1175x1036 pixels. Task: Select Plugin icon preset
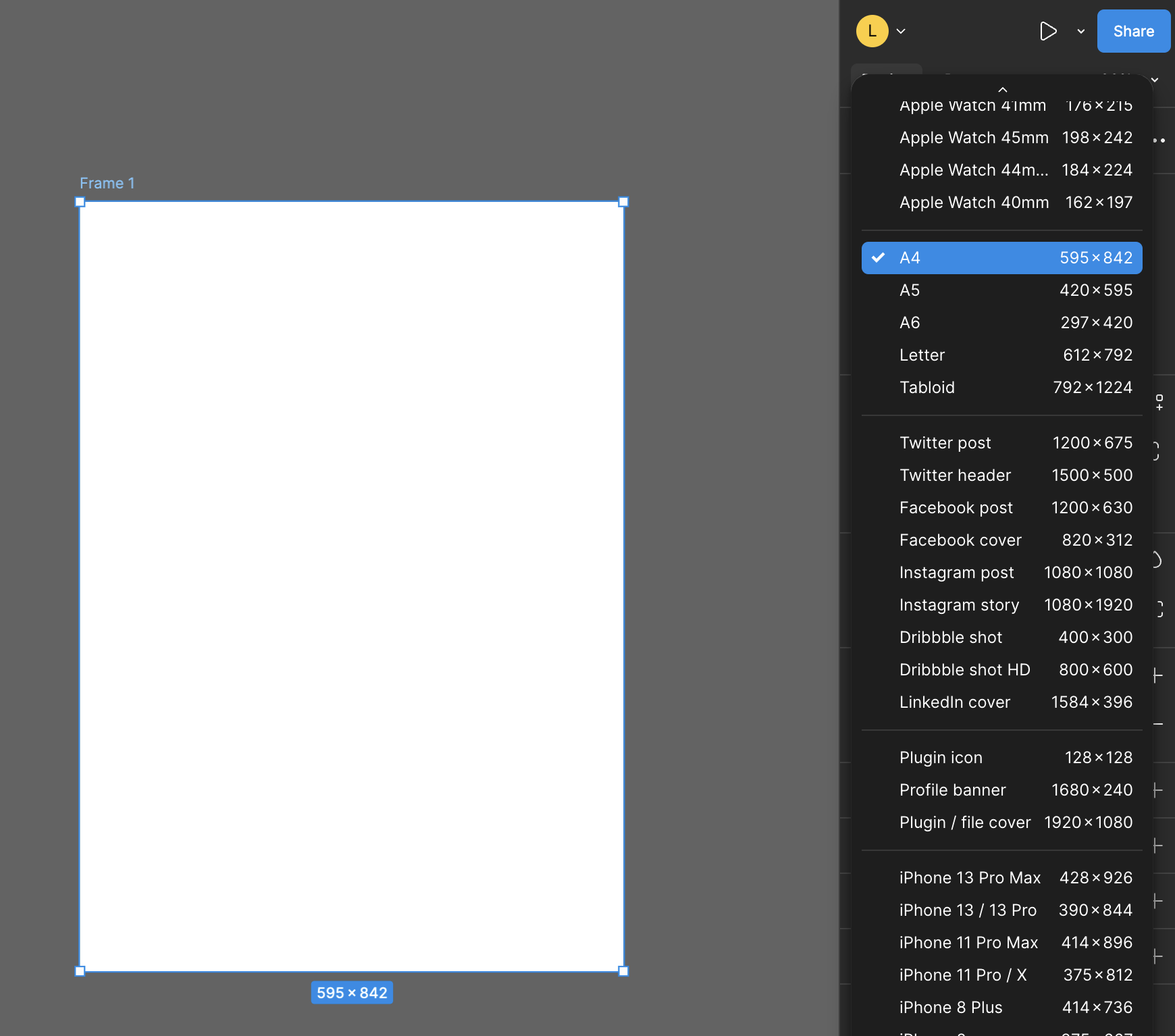pyautogui.click(x=1002, y=758)
